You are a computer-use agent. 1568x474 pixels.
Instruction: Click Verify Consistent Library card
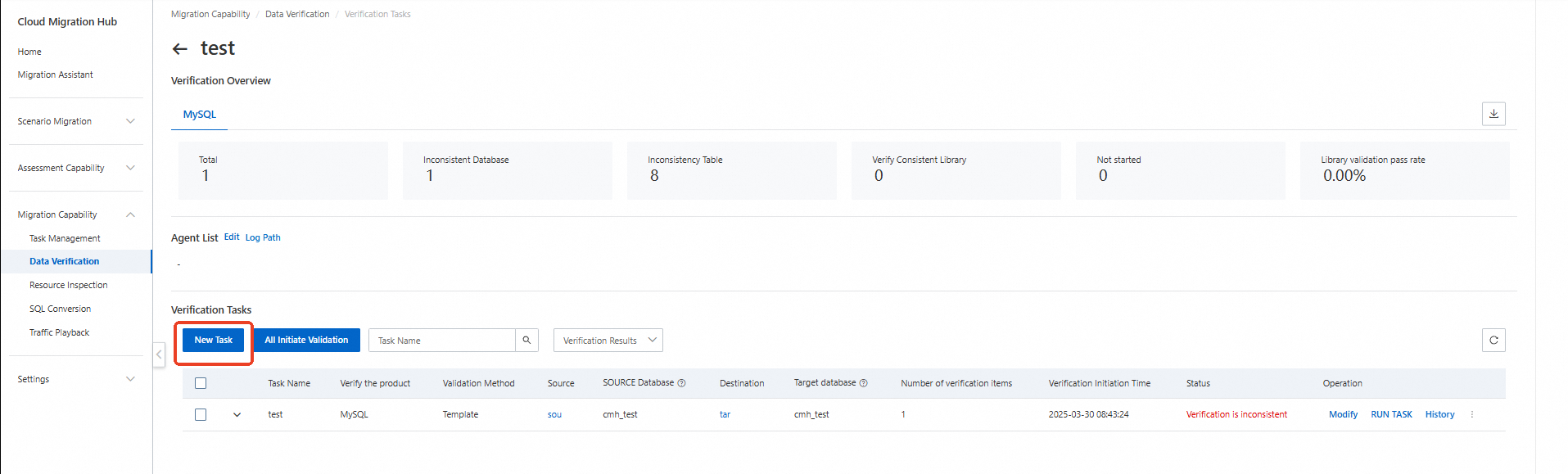[x=956, y=170]
